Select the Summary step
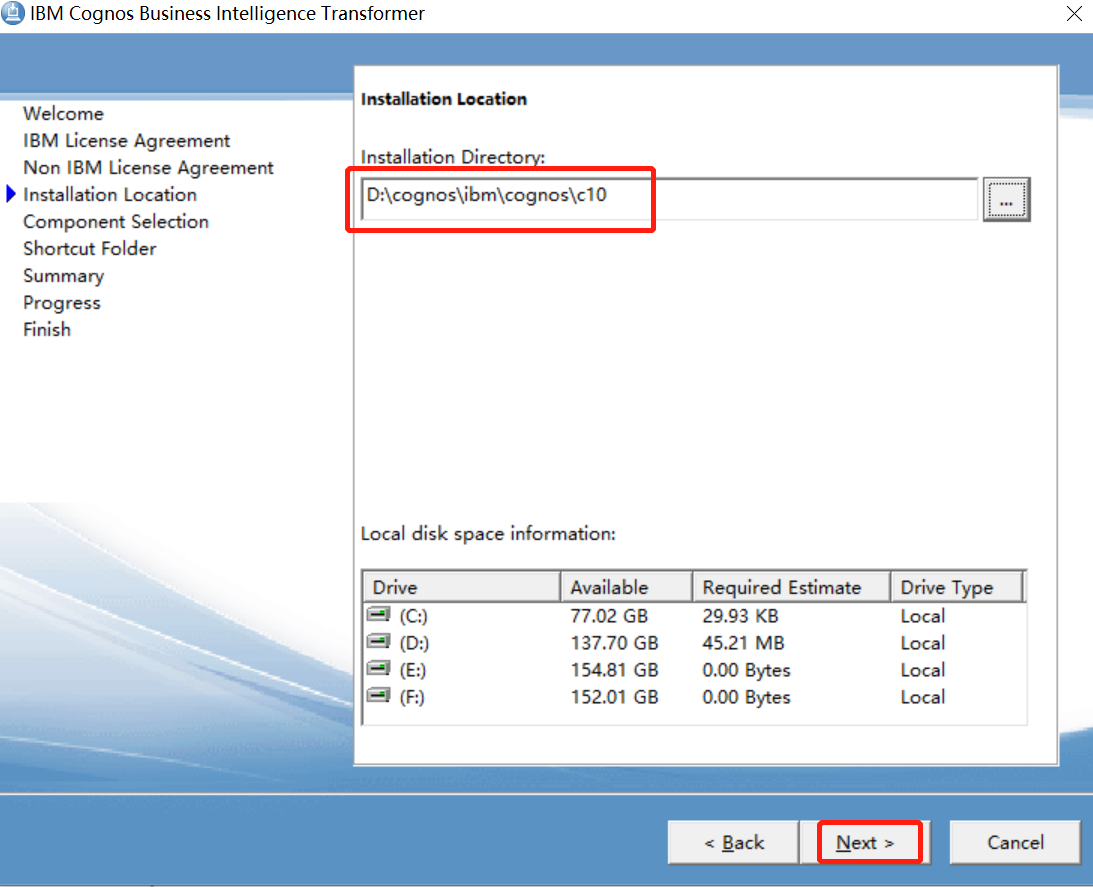 [63, 276]
